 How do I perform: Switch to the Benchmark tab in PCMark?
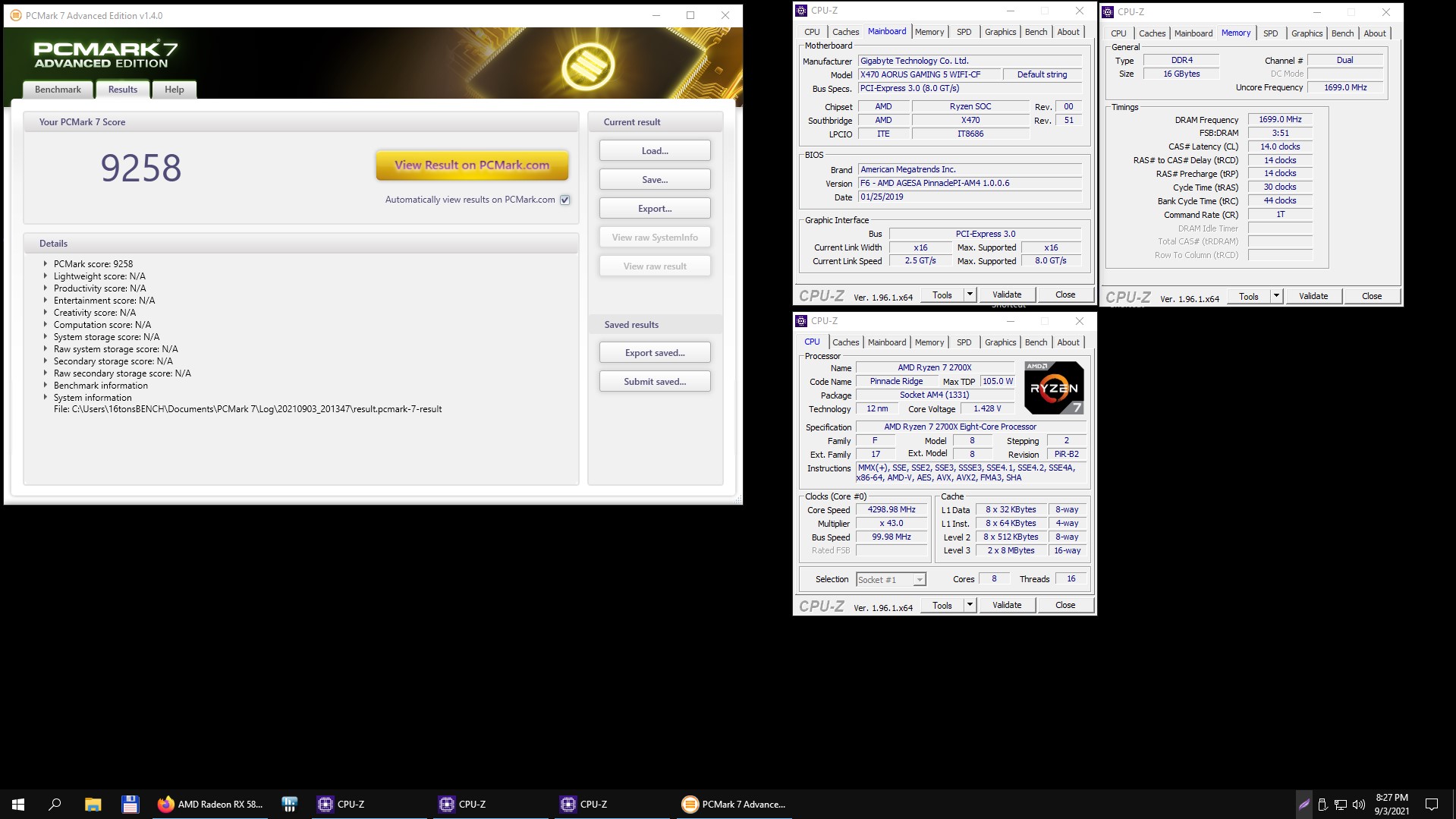point(58,90)
